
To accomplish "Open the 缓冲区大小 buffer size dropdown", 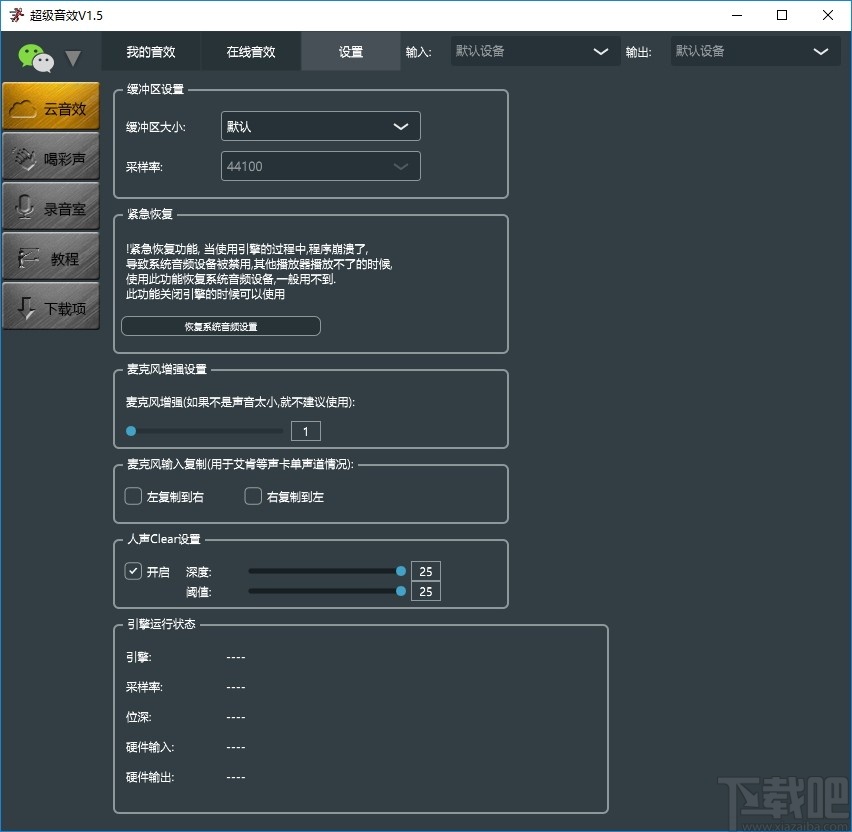I will tap(320, 126).
